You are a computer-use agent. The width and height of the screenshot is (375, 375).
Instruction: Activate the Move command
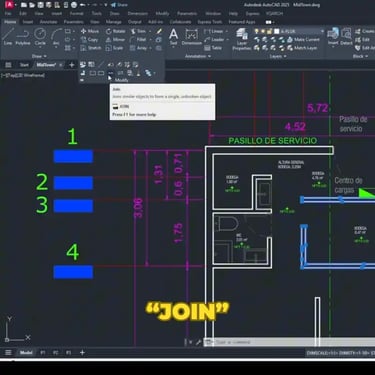90,31
